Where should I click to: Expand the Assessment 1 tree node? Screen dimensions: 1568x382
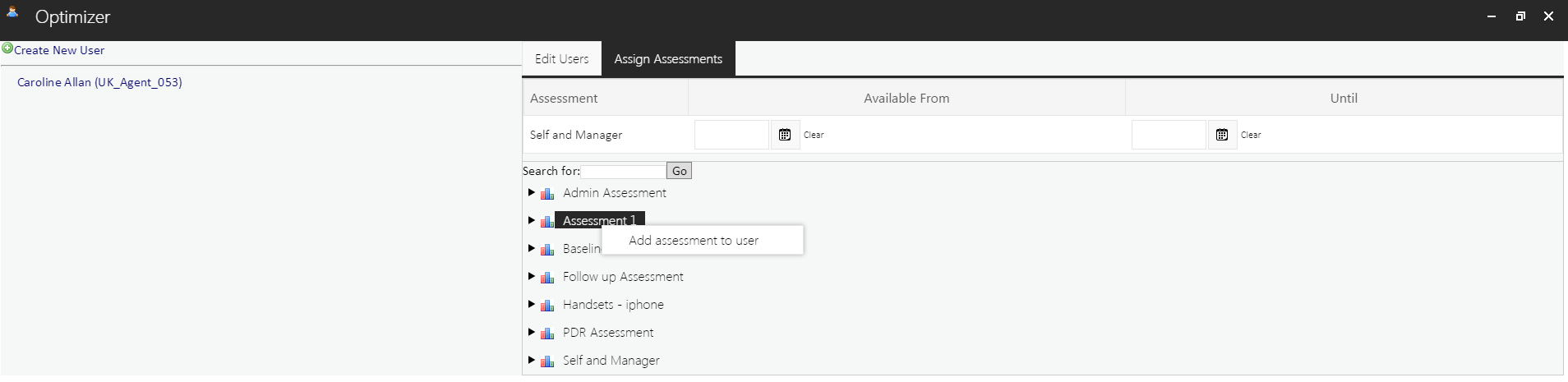[531, 221]
